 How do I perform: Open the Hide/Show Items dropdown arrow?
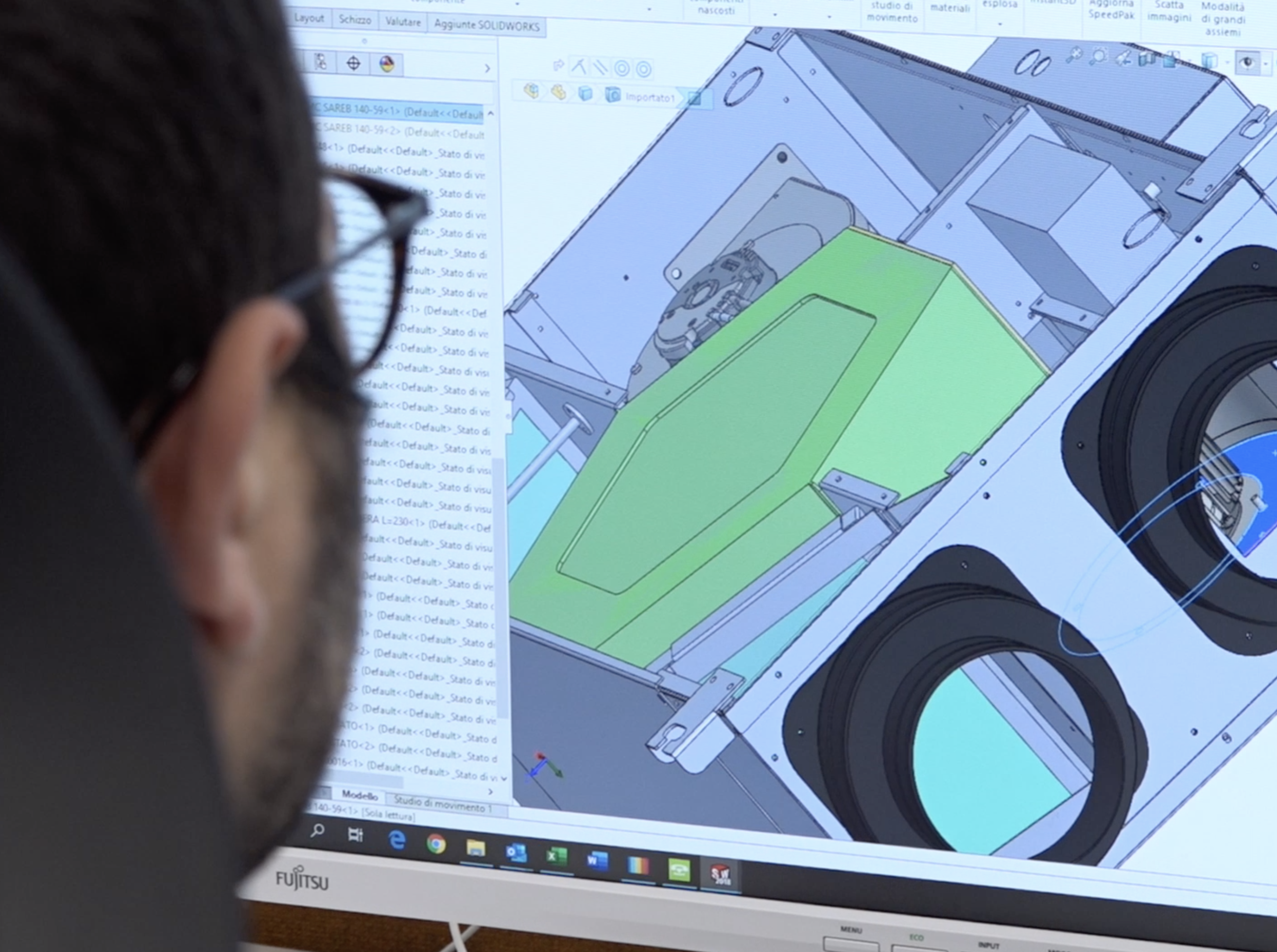pyautogui.click(x=1265, y=64)
